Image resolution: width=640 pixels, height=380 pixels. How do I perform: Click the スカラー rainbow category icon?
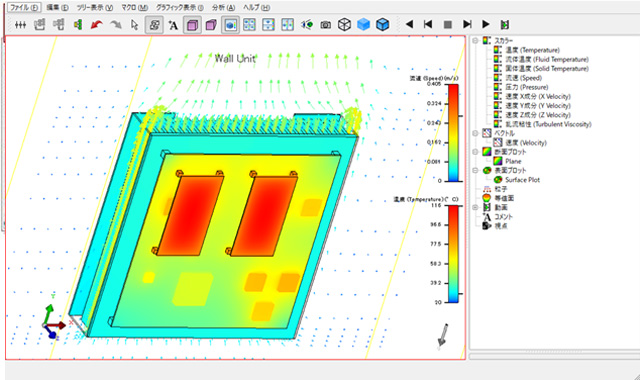[486, 40]
